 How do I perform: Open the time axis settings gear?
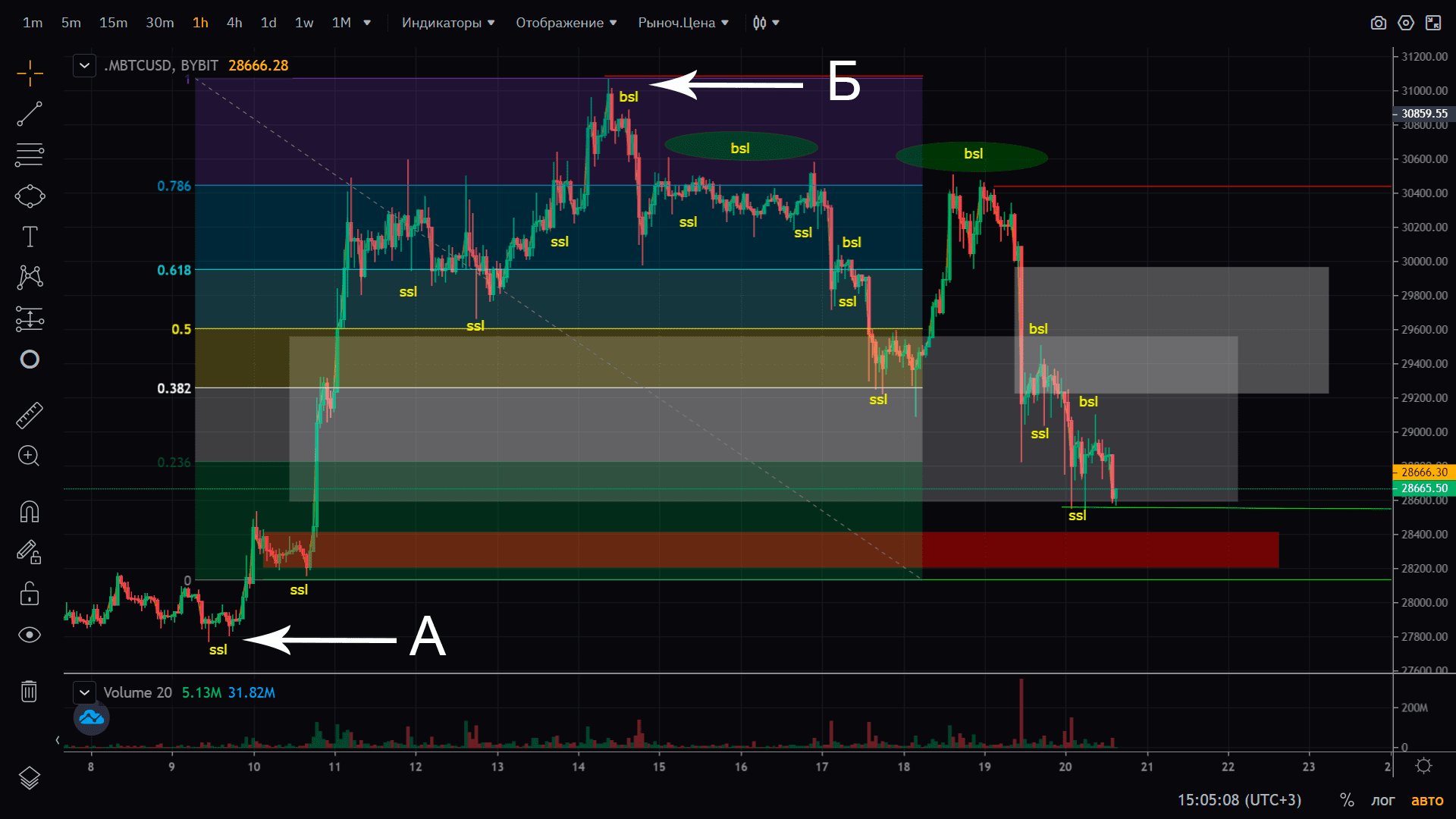[1424, 766]
